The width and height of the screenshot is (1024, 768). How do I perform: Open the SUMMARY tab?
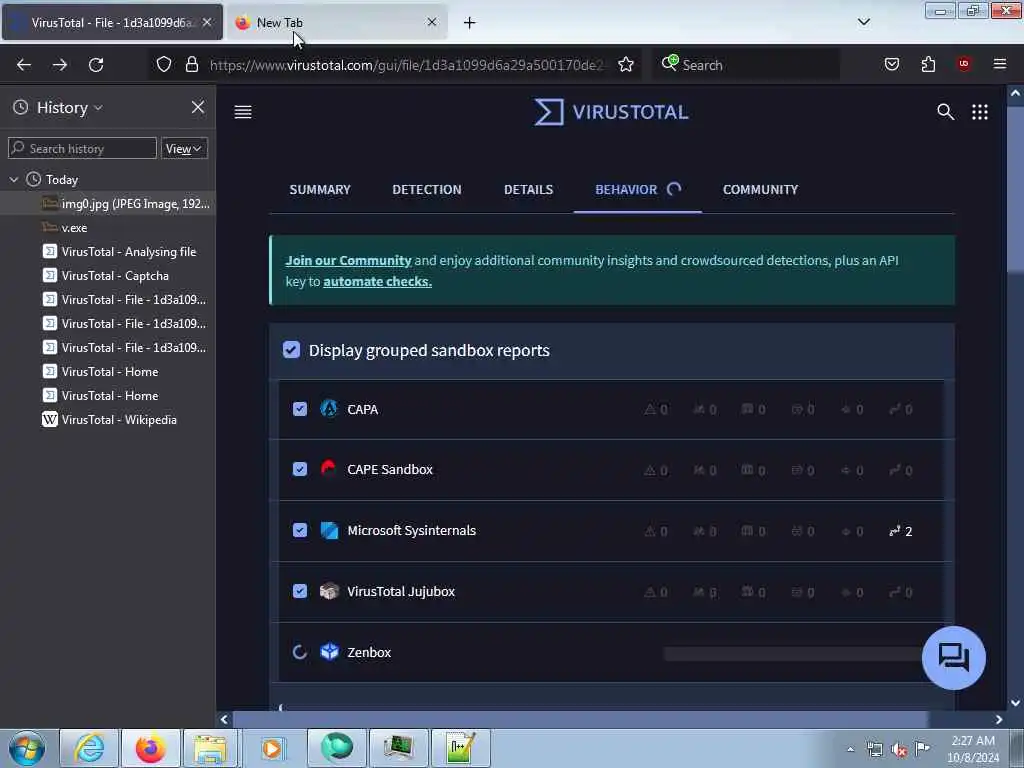(320, 189)
